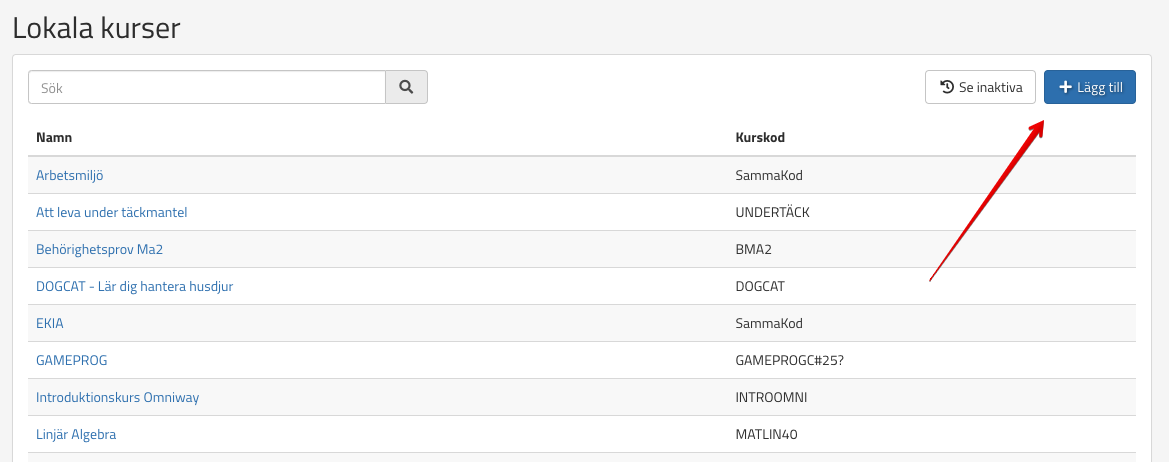Click the magnifying glass search button
The width and height of the screenshot is (1169, 462).
406,87
